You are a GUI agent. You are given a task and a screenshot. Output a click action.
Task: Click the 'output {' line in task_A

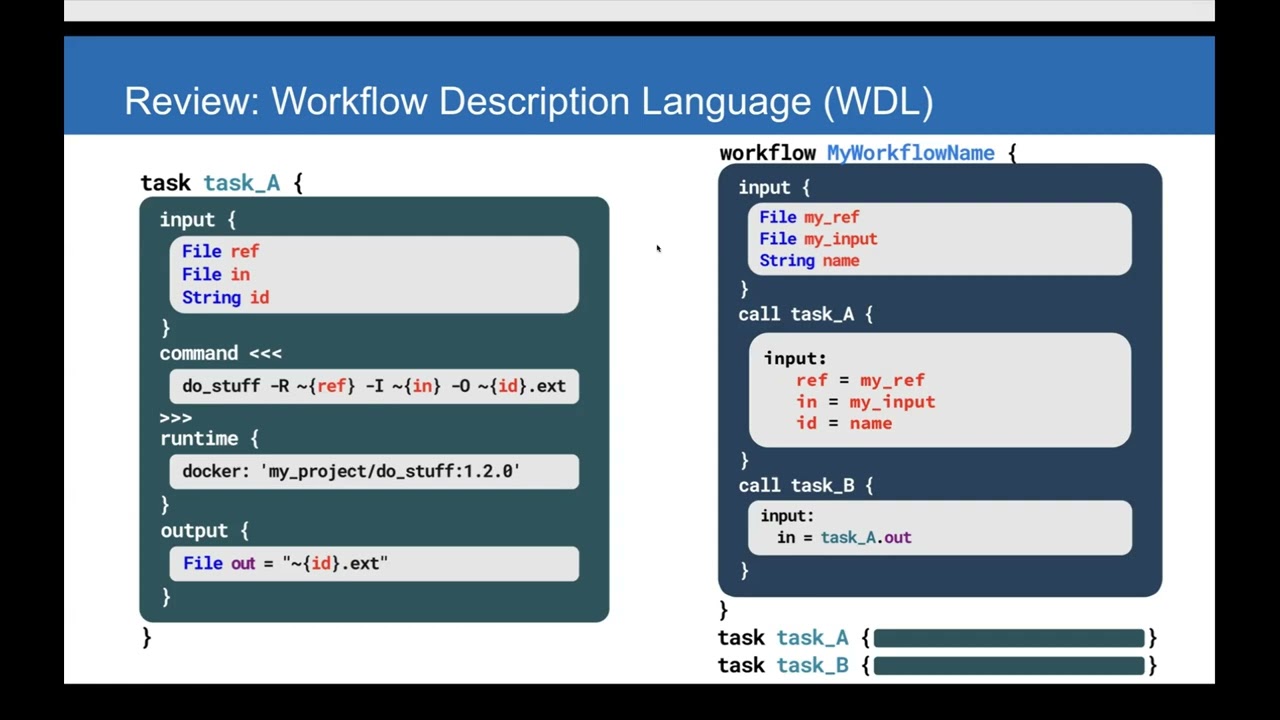205,530
